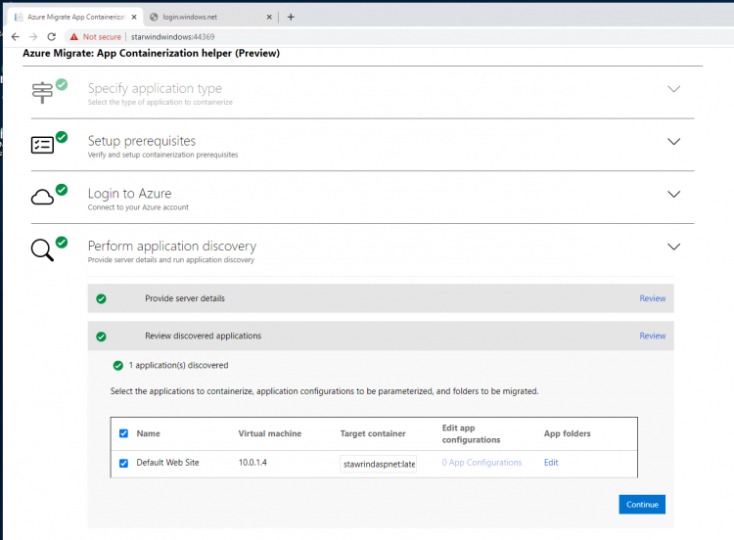The image size is (734, 540).
Task: Click green check next to 1 application(s) discovered
Action: 118,365
